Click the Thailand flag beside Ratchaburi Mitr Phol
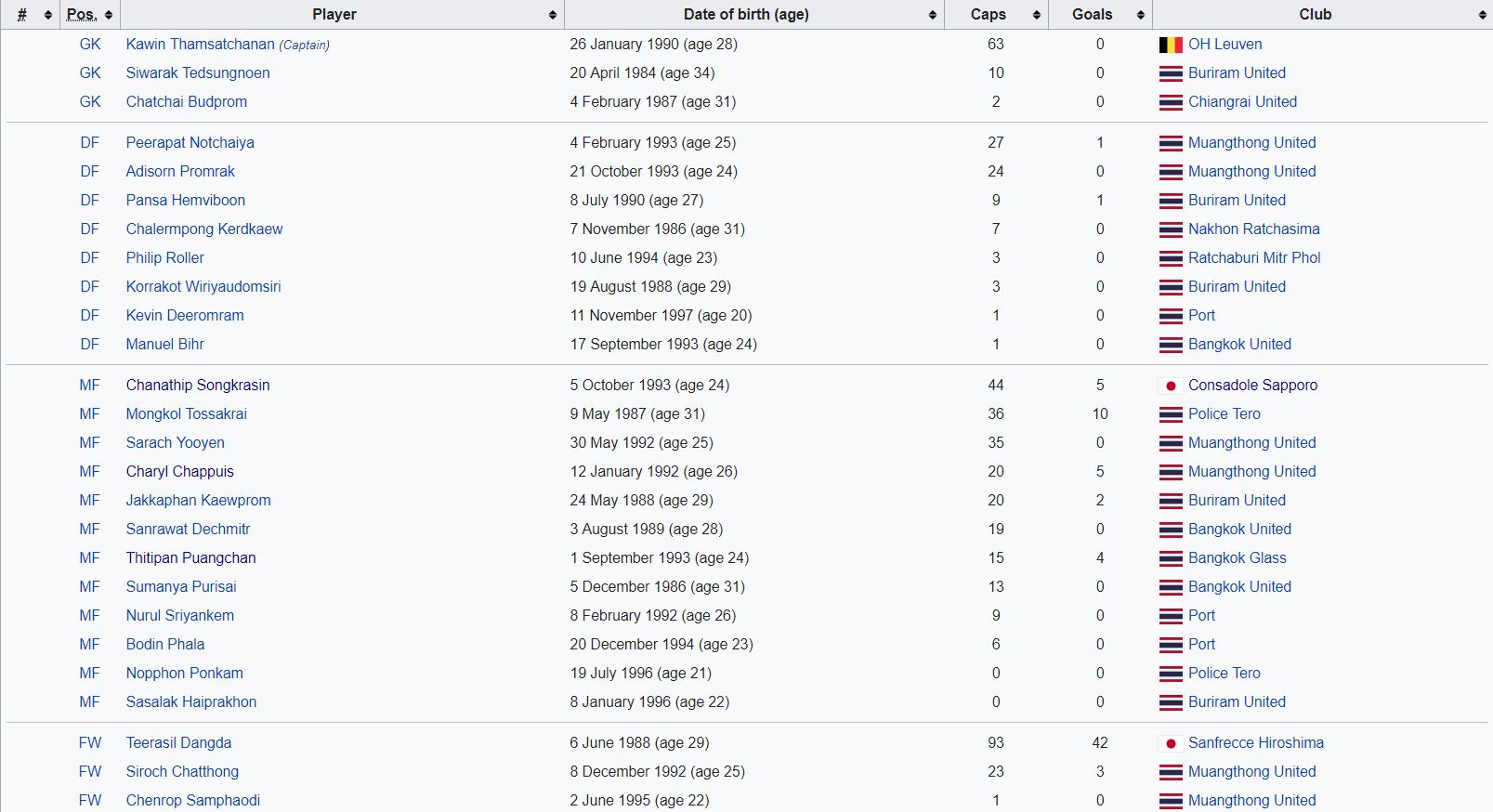1493x812 pixels. coord(1171,258)
